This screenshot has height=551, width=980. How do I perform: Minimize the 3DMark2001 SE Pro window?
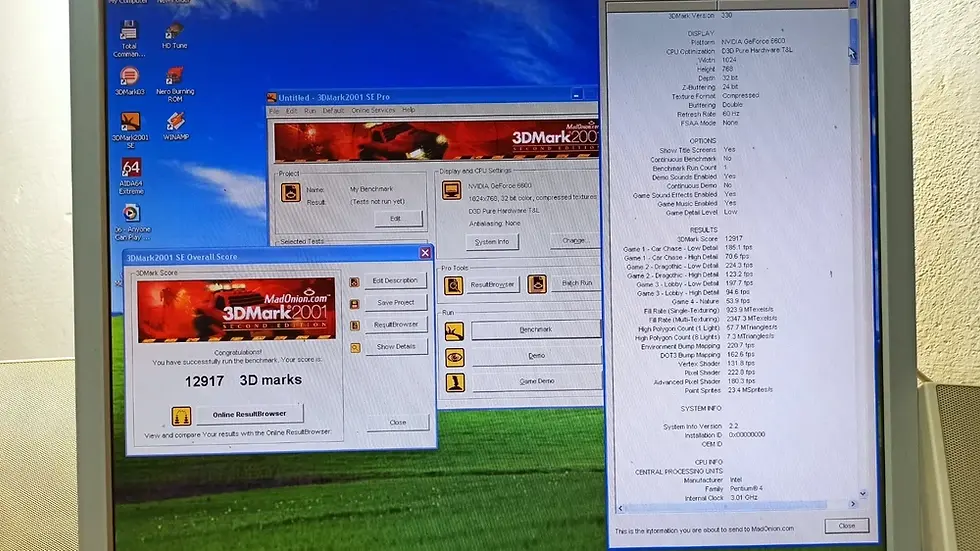pyautogui.click(x=576, y=95)
